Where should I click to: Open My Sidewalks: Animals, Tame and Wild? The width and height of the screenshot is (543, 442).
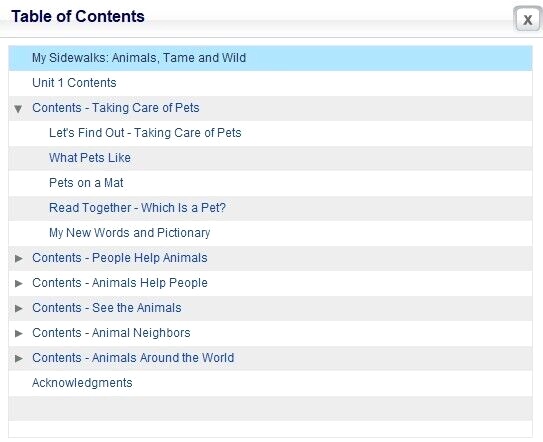[x=139, y=58]
